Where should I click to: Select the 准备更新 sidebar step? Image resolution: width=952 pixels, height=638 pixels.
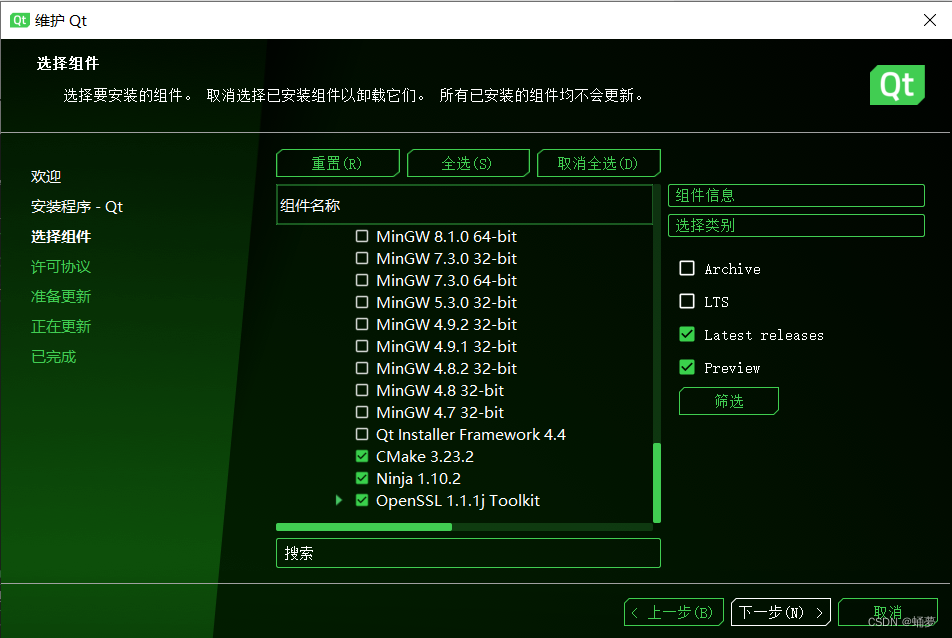[61, 296]
